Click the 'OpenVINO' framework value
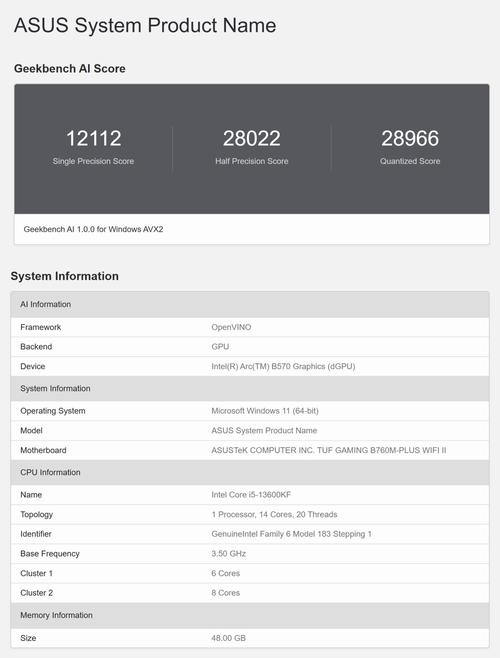The image size is (500, 658). point(231,327)
